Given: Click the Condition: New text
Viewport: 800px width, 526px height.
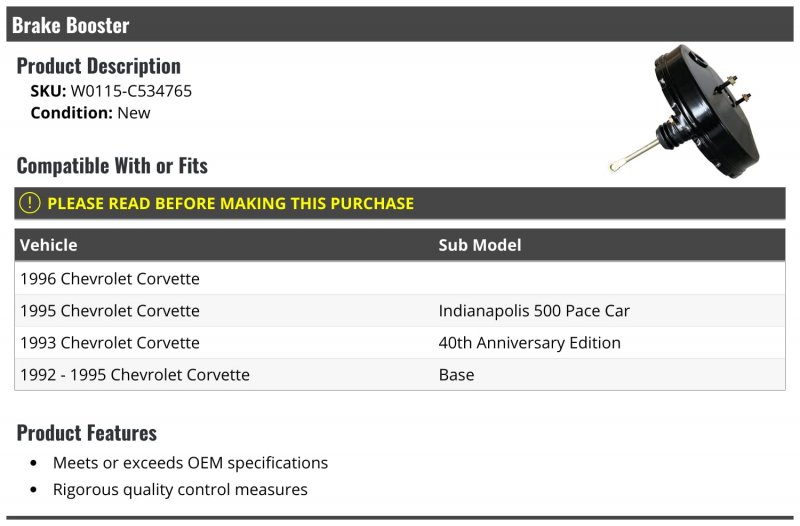Looking at the screenshot, I should point(90,113).
